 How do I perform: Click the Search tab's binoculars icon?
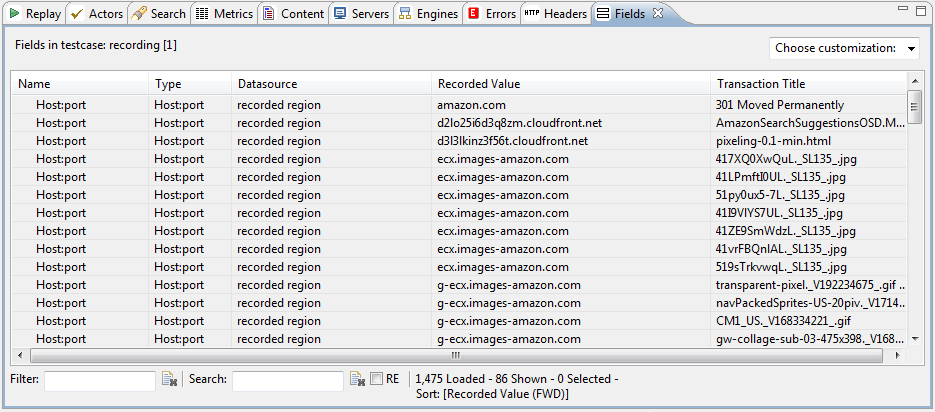click(x=138, y=14)
